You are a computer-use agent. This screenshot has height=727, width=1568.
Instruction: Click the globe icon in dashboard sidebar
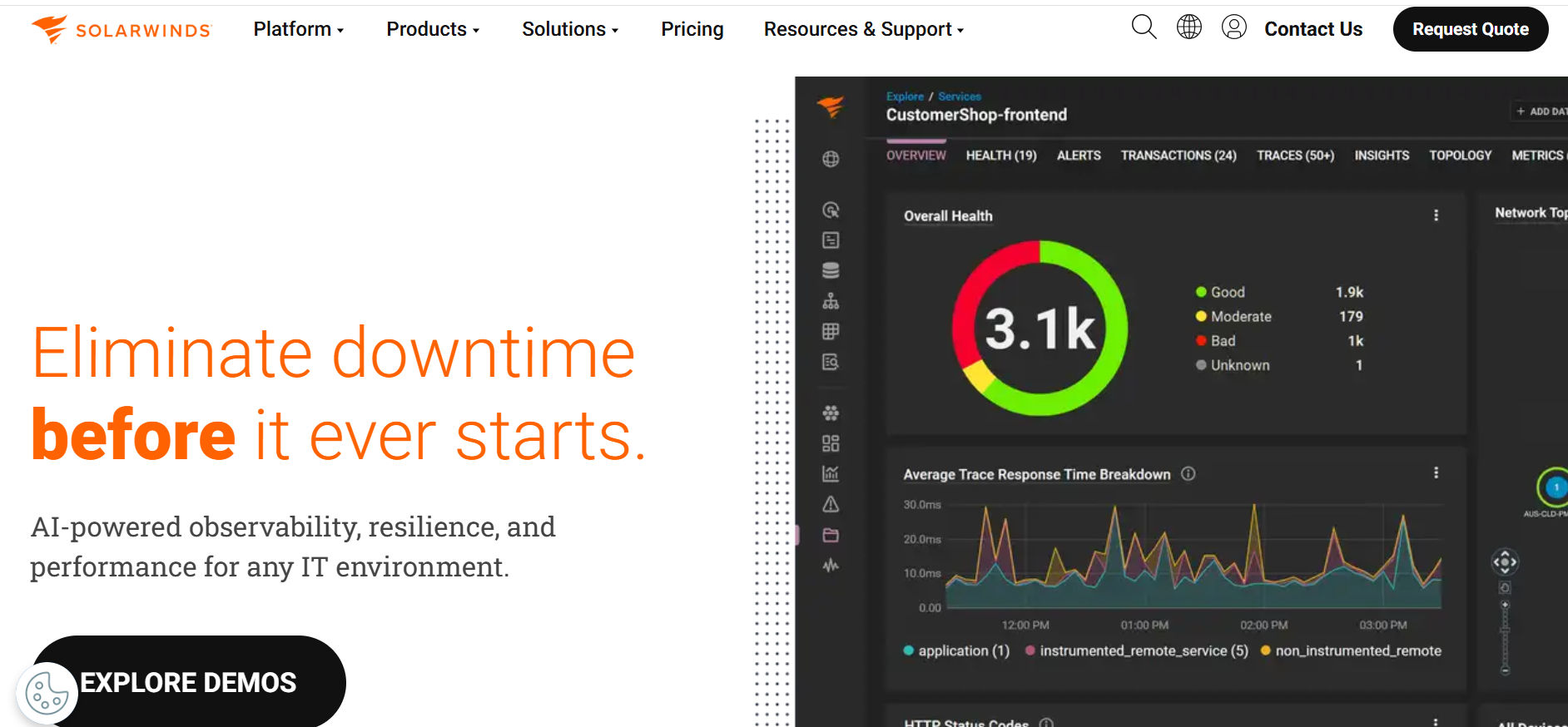[831, 159]
